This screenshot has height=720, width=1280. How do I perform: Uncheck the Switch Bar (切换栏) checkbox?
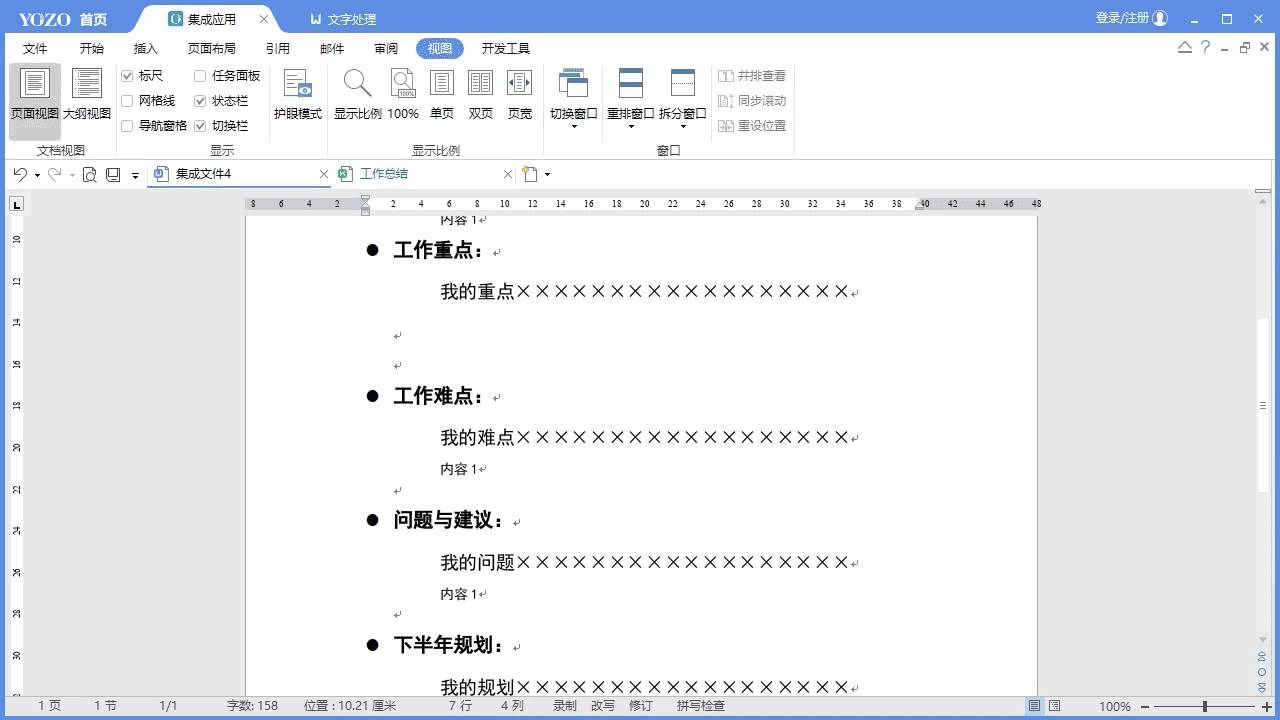pos(200,126)
